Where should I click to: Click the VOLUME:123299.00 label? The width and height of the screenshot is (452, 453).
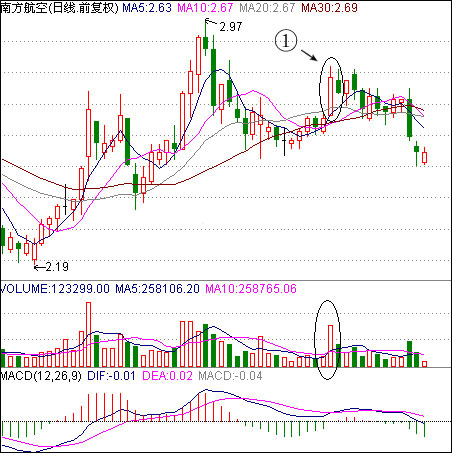click(x=55, y=289)
